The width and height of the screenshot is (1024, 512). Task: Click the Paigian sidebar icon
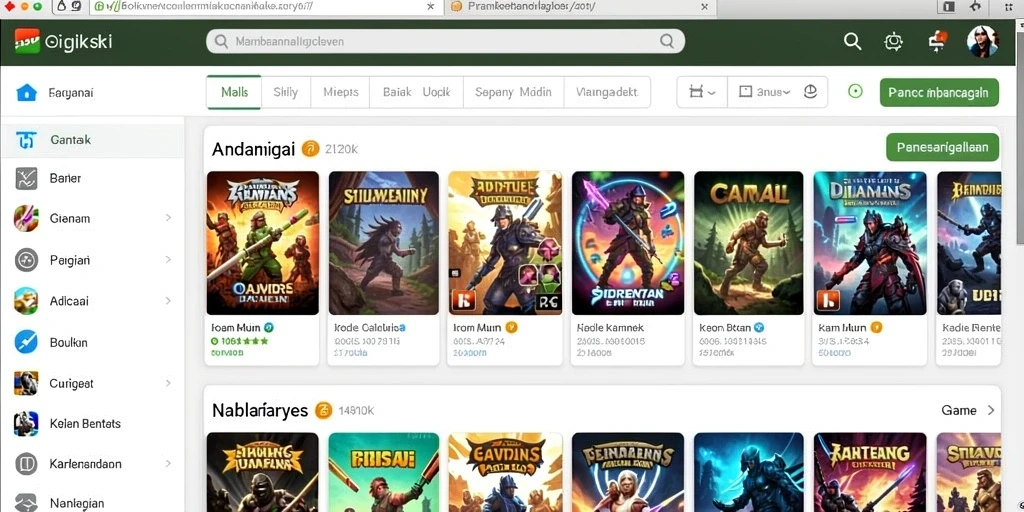pos(26,261)
